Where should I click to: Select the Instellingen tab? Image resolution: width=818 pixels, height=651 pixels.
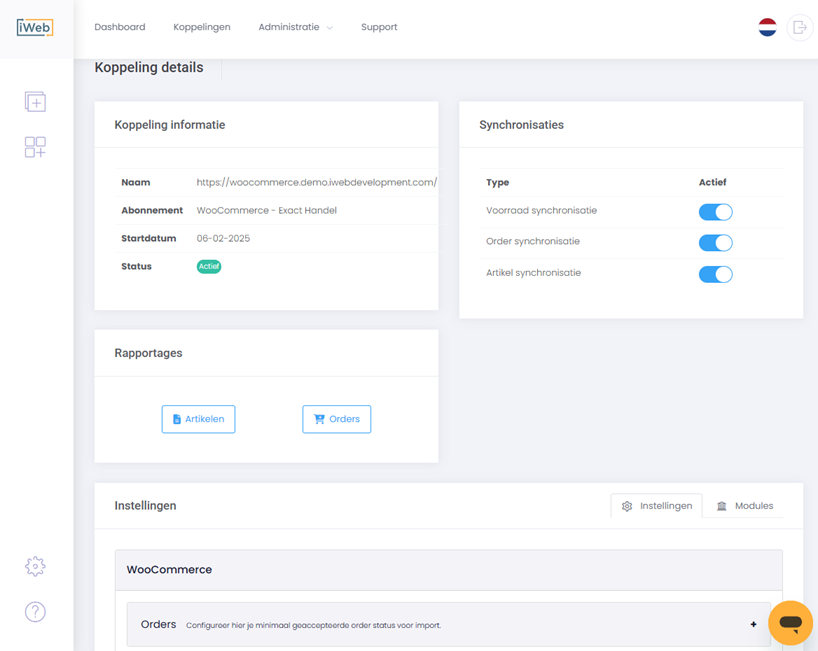coord(656,505)
